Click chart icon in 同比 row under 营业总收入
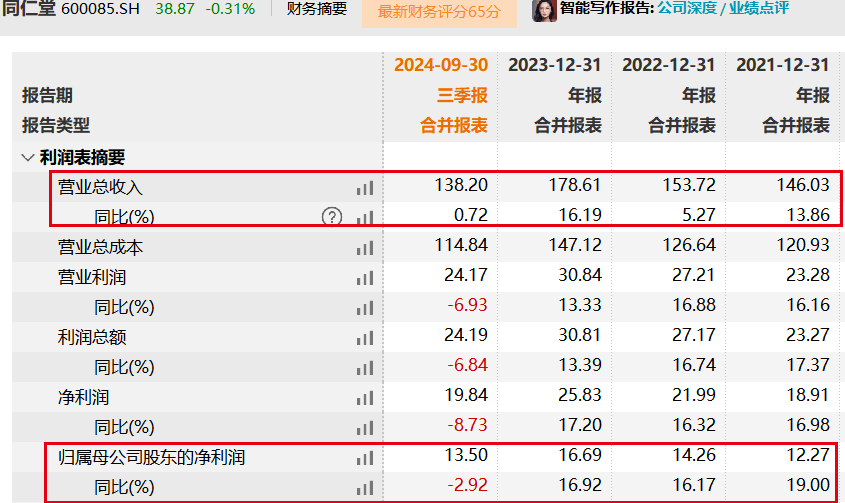Screen dimensions: 845x503 pyautogui.click(x=364, y=217)
